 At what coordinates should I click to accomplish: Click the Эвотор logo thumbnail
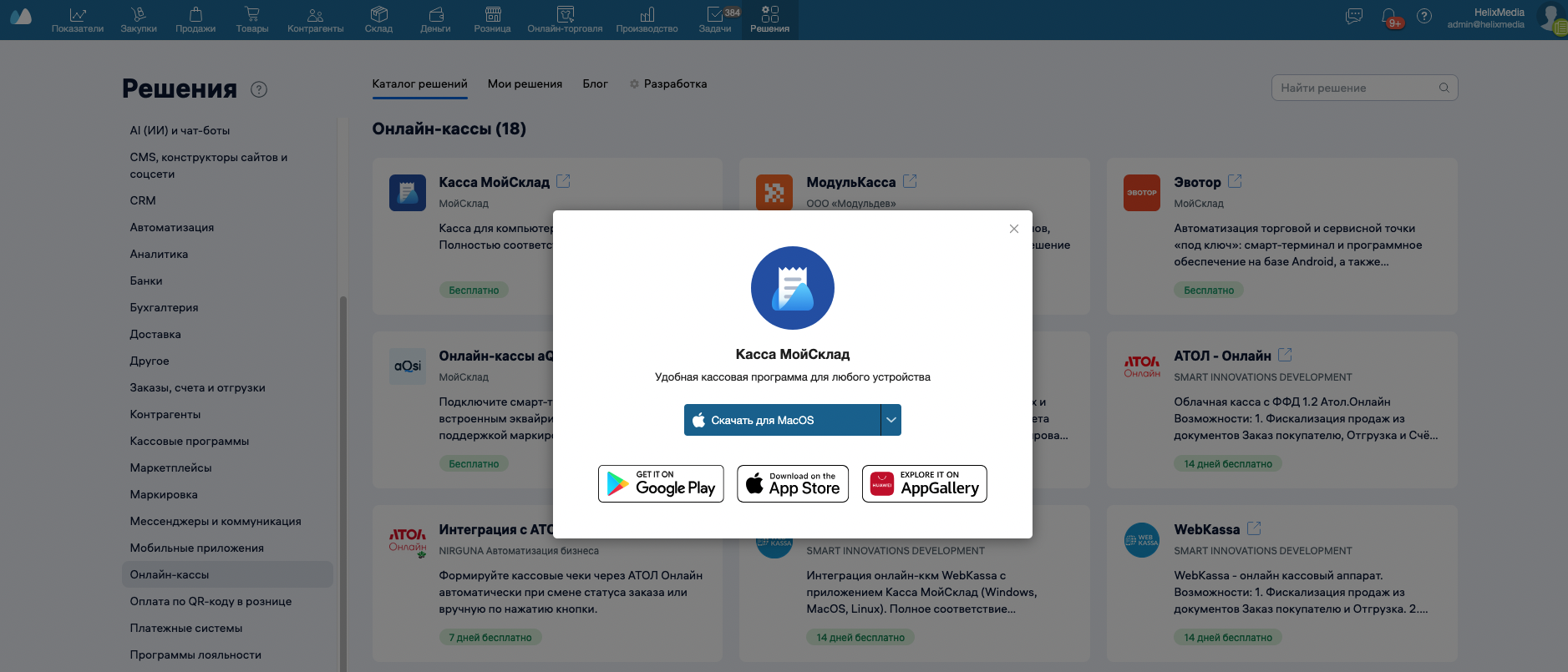coord(1142,193)
